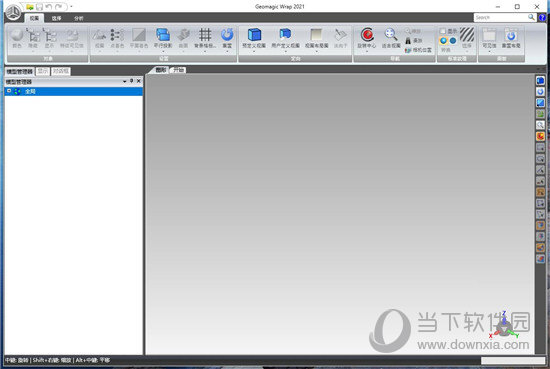Screen dimensions: 550x369
Task: Select the red rotation center icon
Action: click(x=367, y=35)
